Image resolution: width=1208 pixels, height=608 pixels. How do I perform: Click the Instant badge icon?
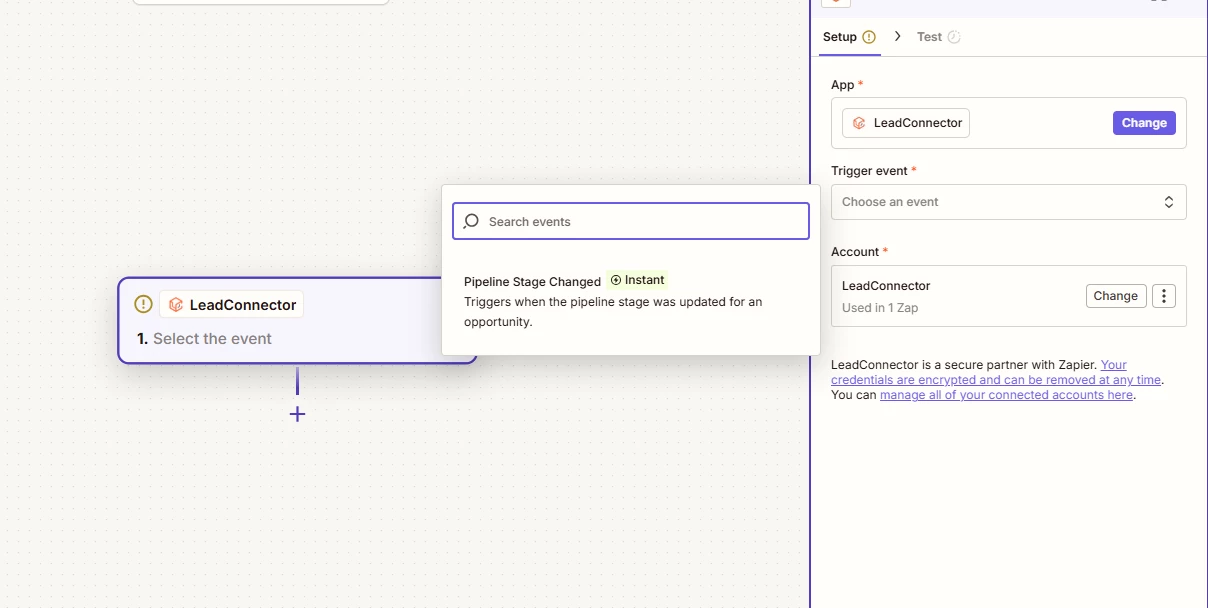(616, 280)
